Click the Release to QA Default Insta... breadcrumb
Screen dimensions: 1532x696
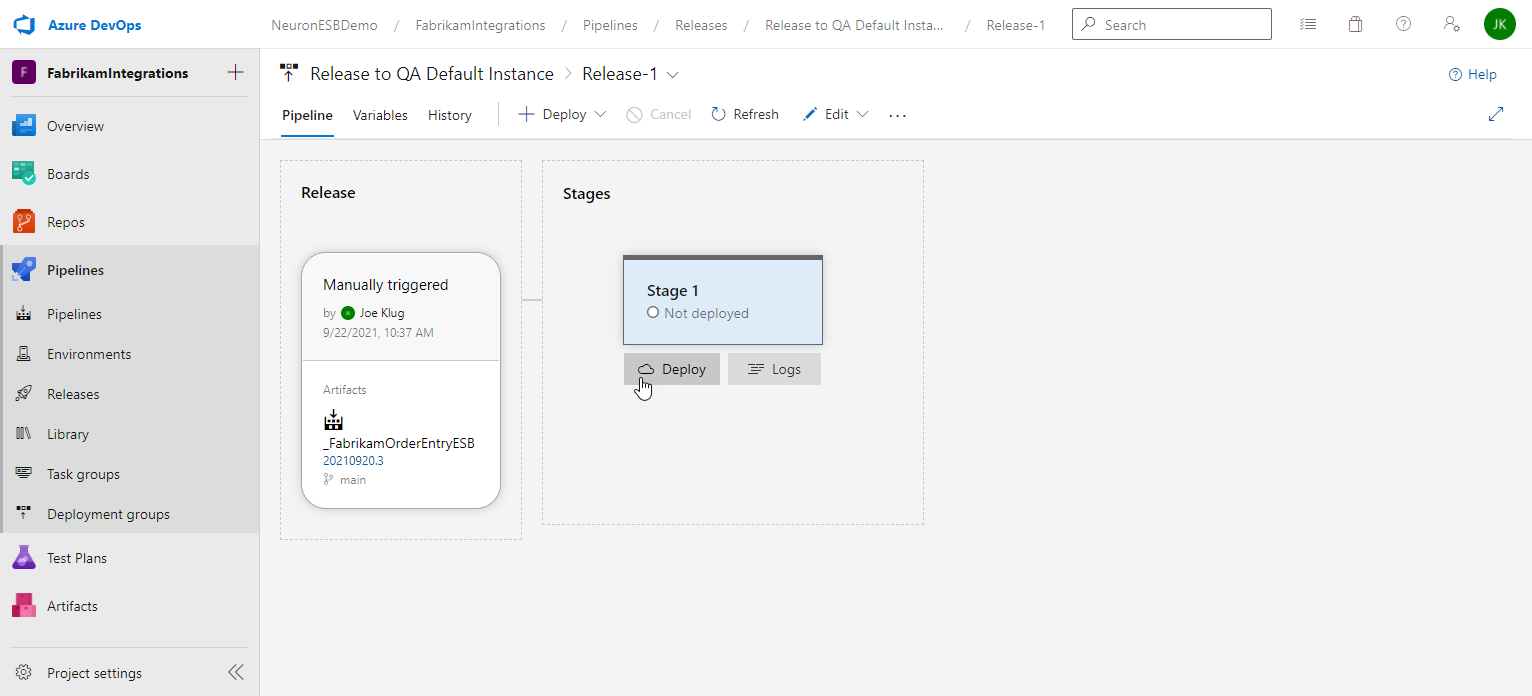pyautogui.click(x=855, y=25)
